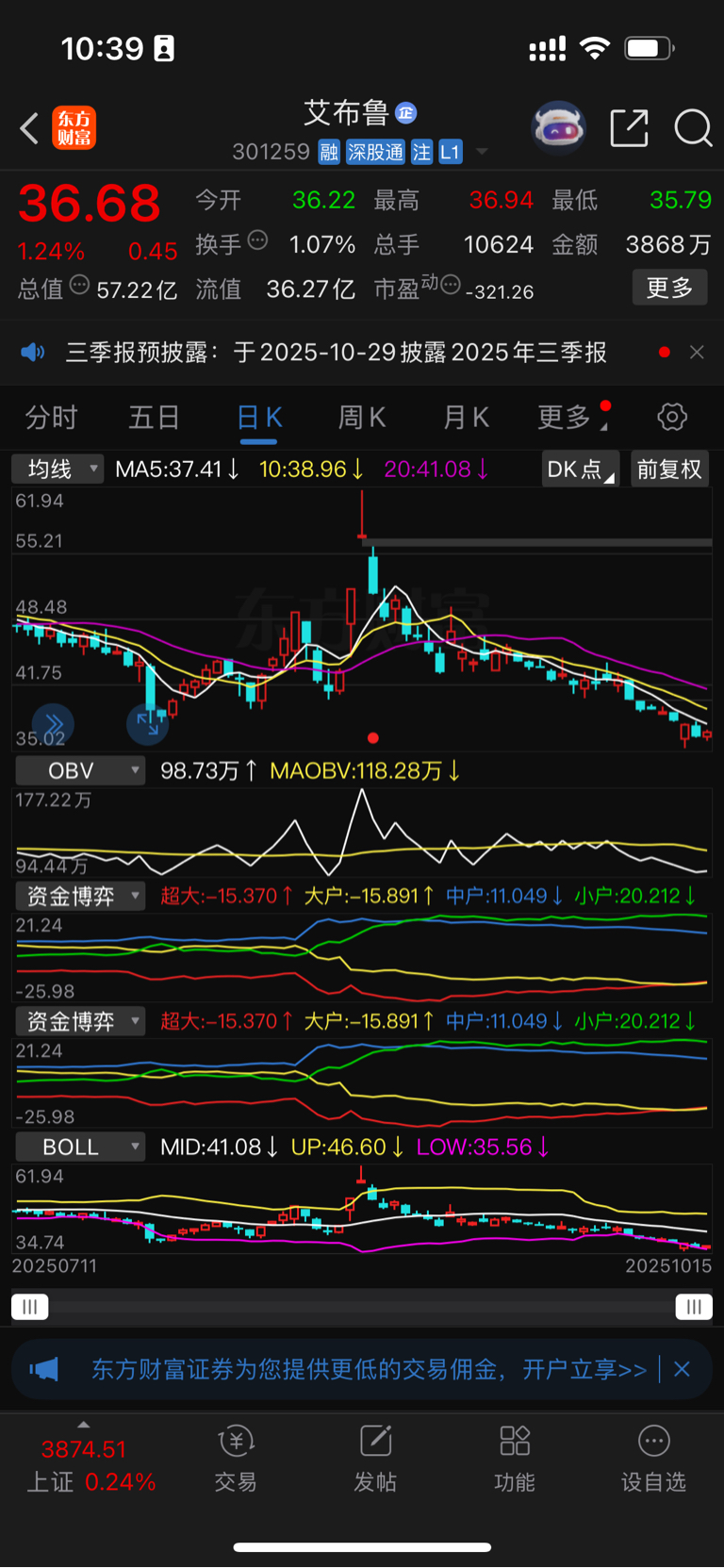Close the brokerage promo banner
Image resolution: width=724 pixels, height=1568 pixels.
683,1369
